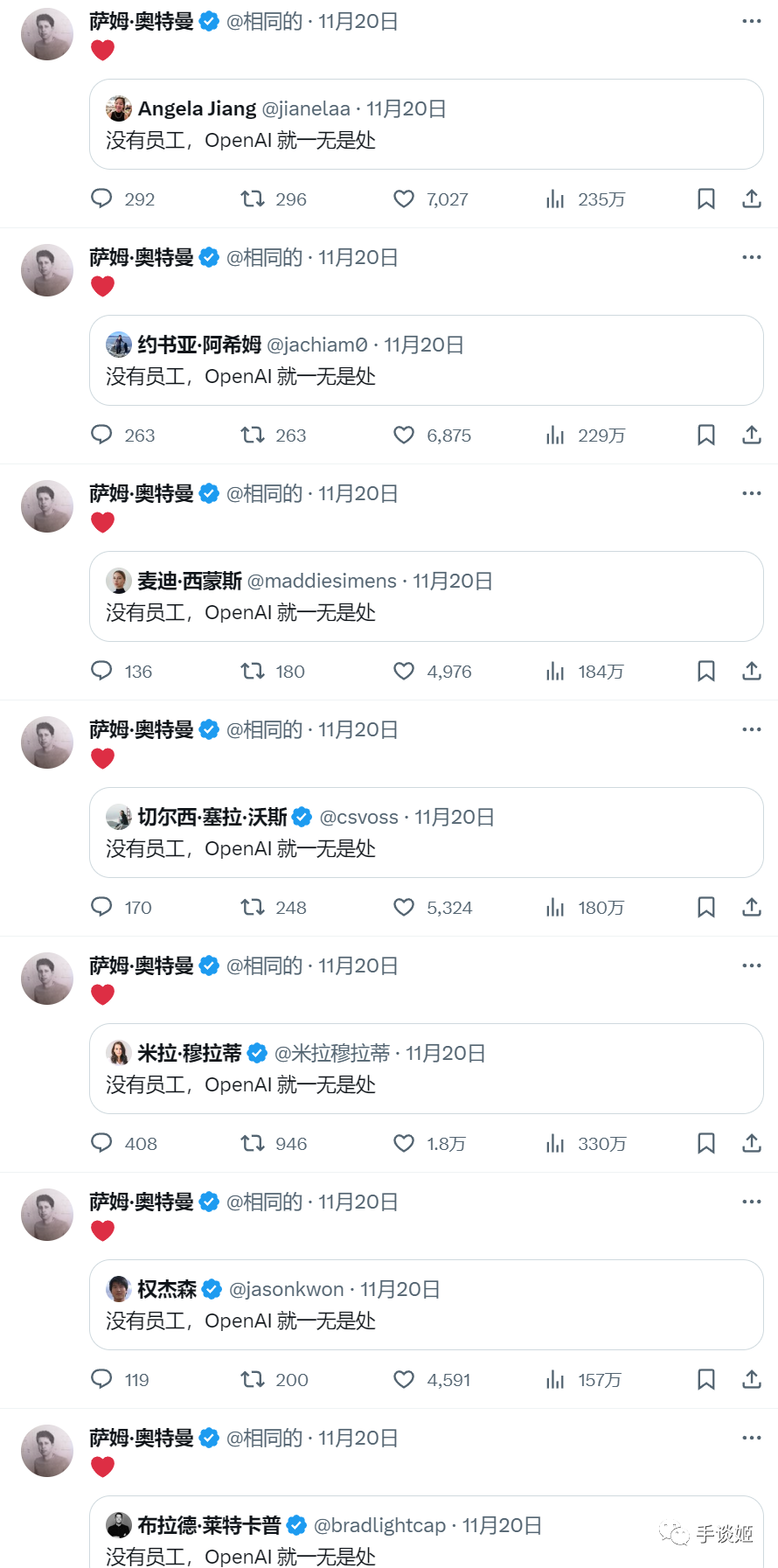
Task: Share the tweet quoting @jasonkwon
Action: [752, 1380]
